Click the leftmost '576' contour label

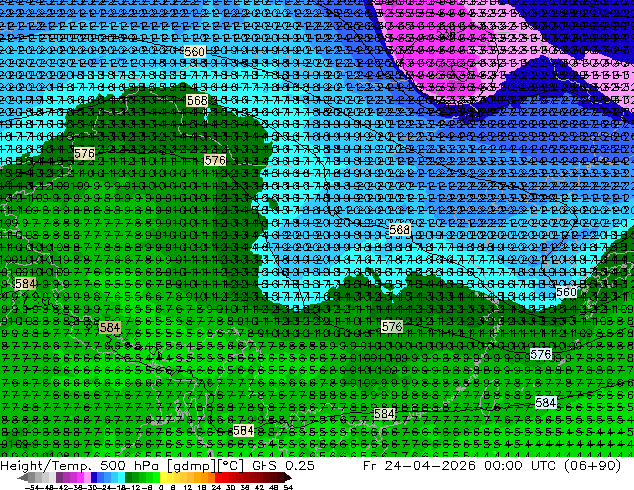coord(85,153)
